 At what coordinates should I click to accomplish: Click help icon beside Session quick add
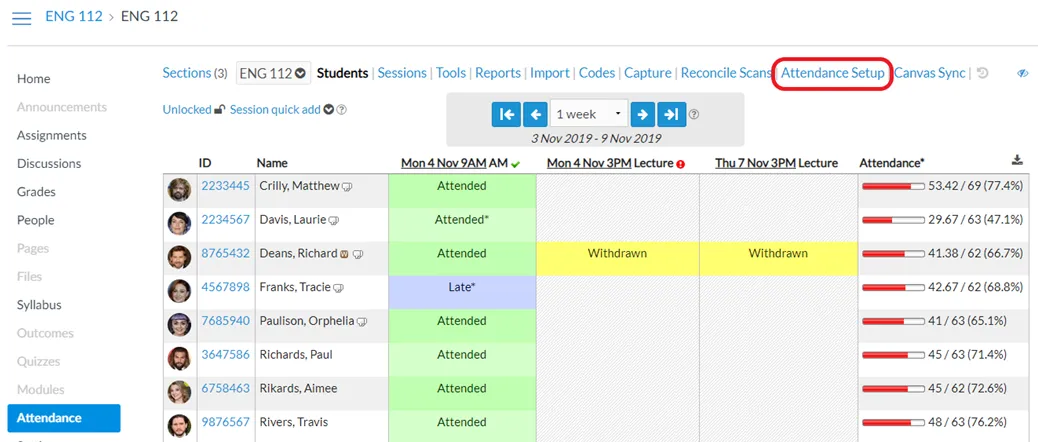click(x=342, y=110)
